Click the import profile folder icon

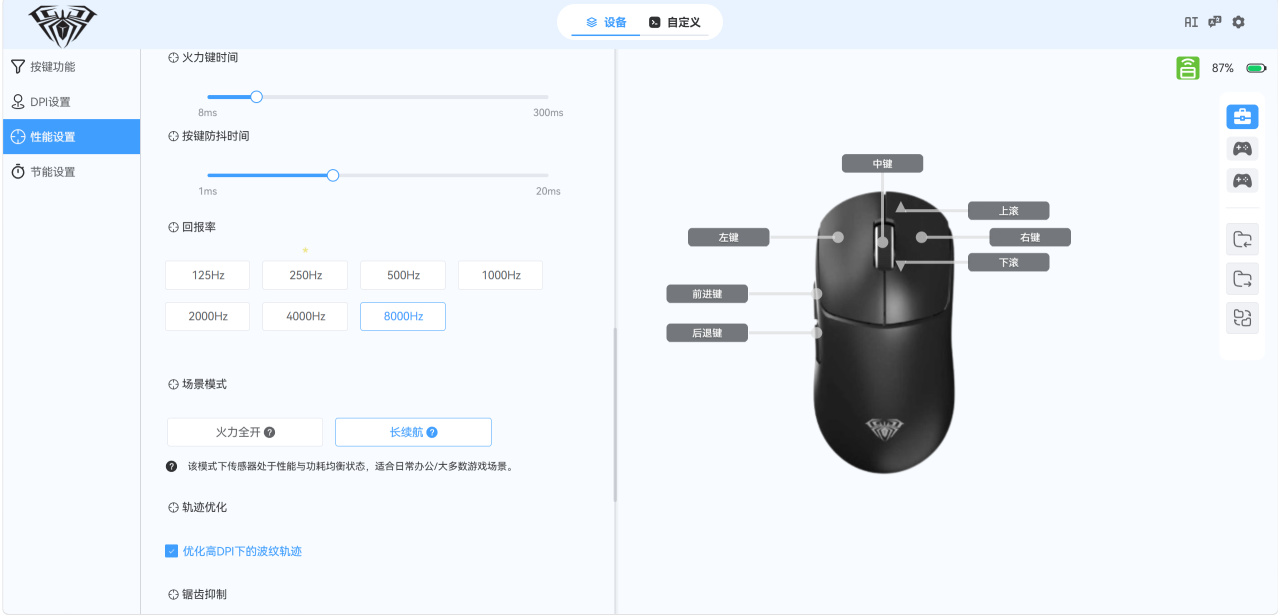[1242, 239]
